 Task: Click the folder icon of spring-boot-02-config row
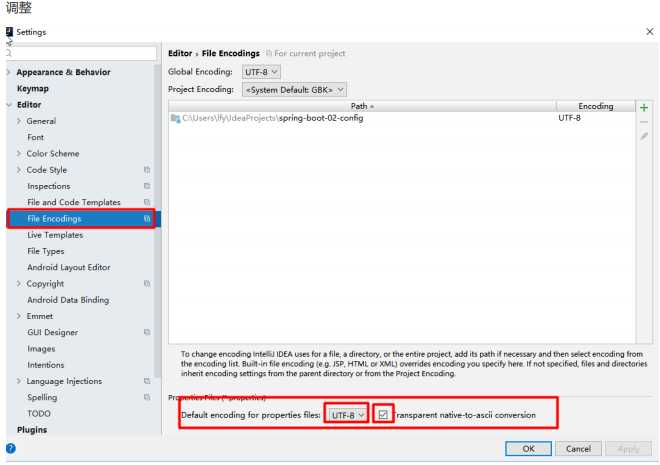coord(176,118)
